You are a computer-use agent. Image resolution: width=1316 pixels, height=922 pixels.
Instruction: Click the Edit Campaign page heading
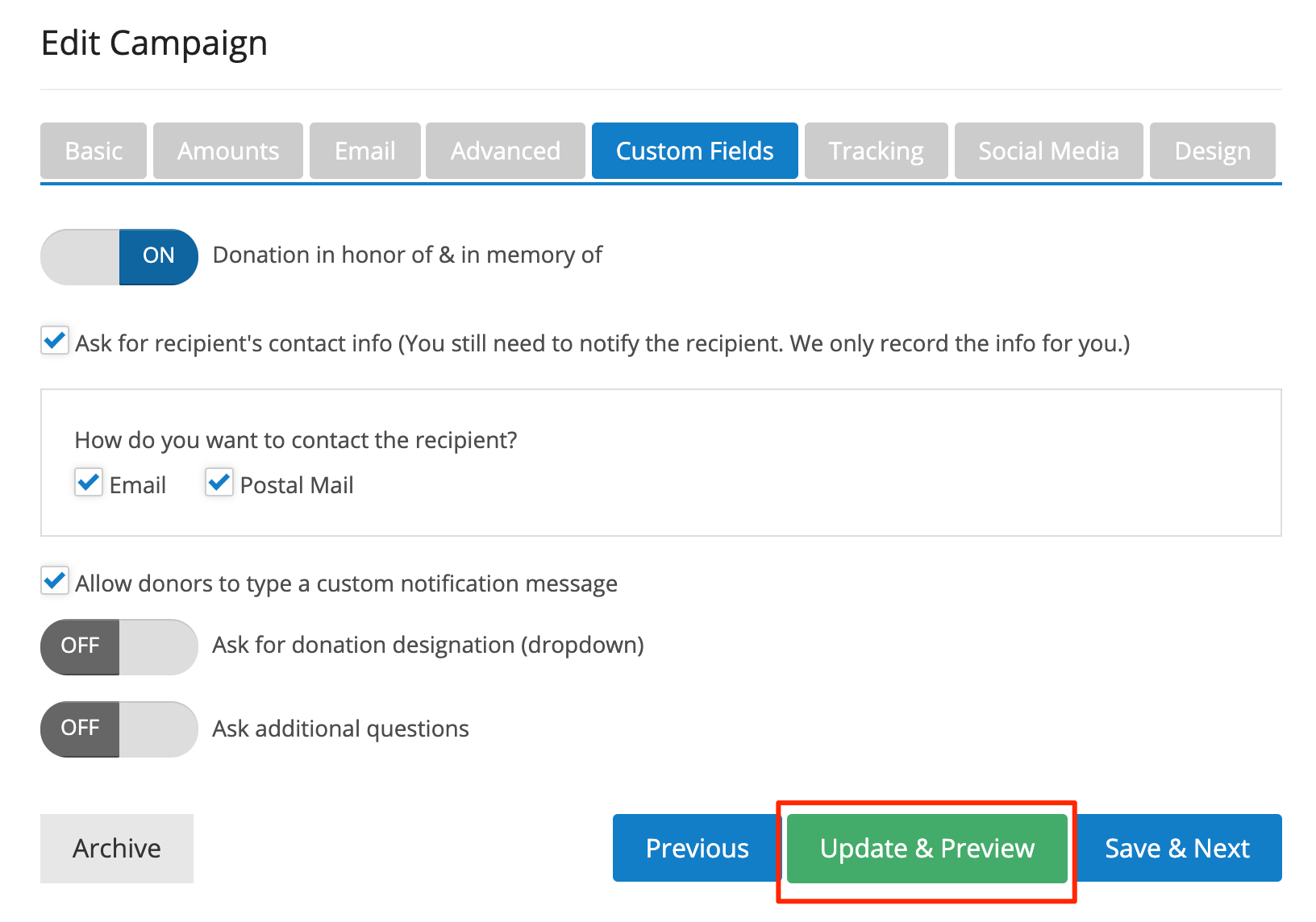(x=154, y=44)
